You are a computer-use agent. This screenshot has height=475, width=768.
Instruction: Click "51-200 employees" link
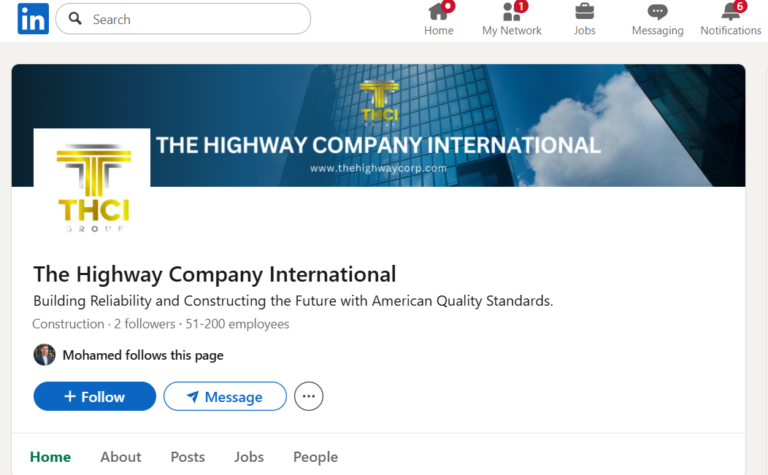point(237,324)
